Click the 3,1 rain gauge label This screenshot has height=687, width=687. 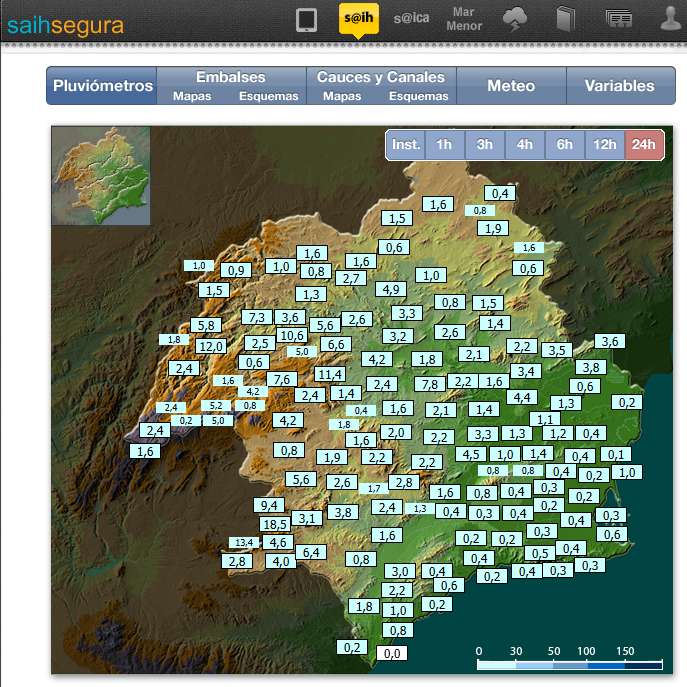(307, 519)
